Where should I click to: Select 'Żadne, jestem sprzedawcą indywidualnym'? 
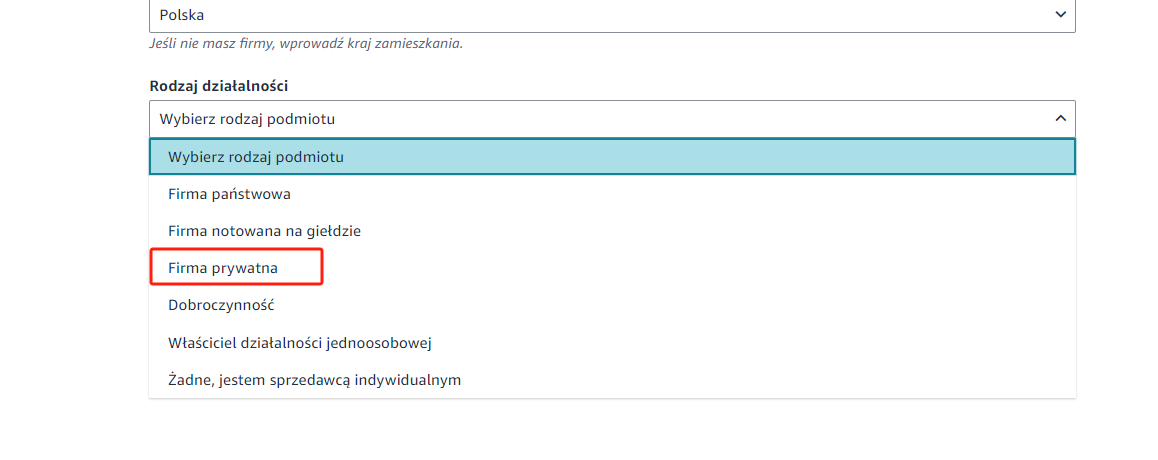[x=315, y=380]
